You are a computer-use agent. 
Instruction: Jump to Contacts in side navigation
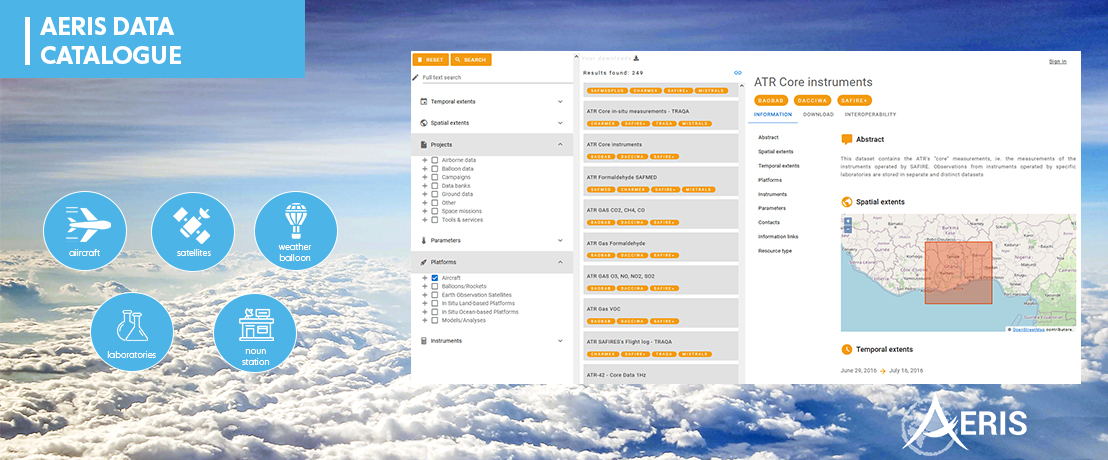pyautogui.click(x=769, y=222)
